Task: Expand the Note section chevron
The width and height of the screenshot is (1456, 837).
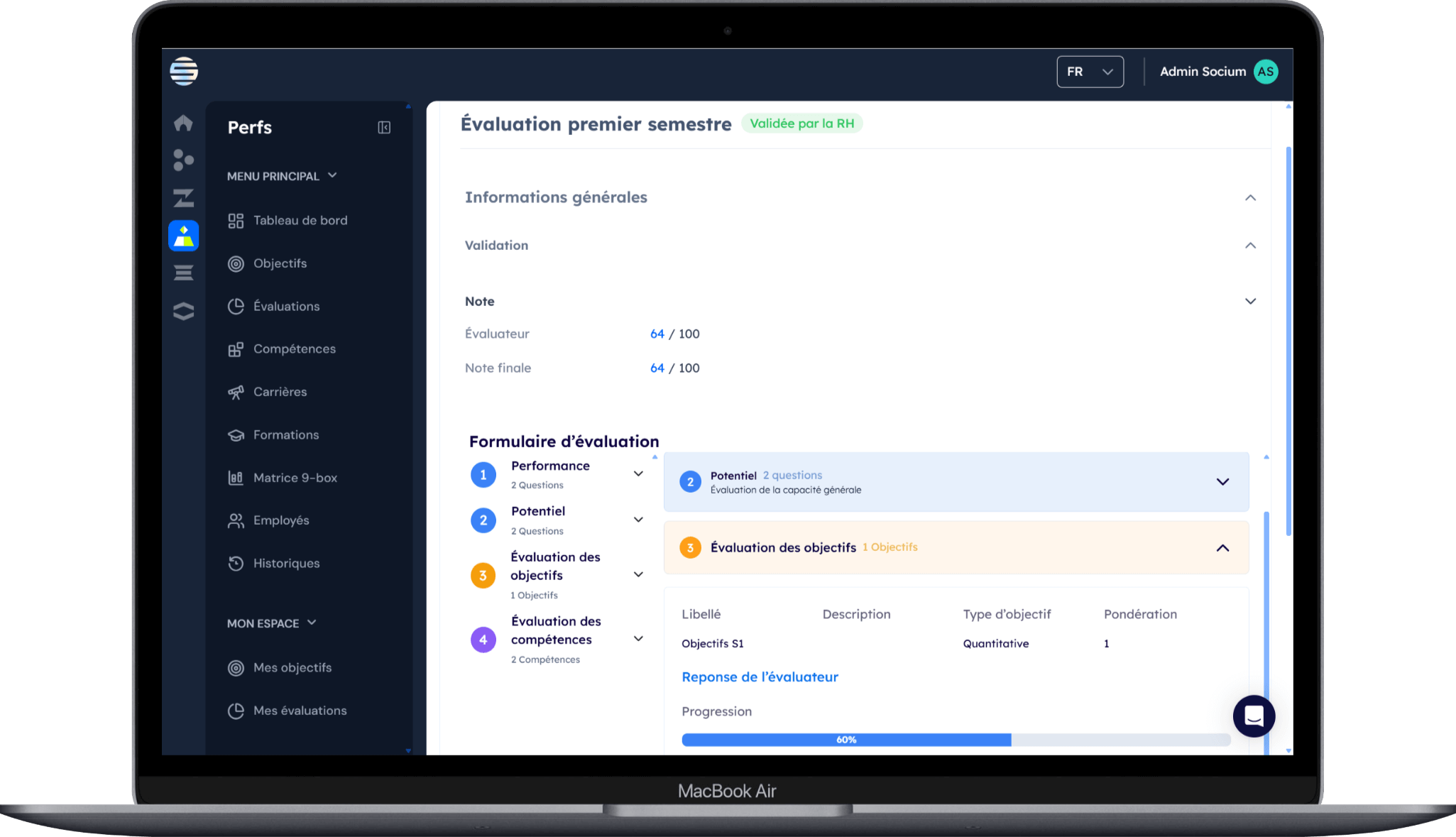Action: pyautogui.click(x=1250, y=301)
